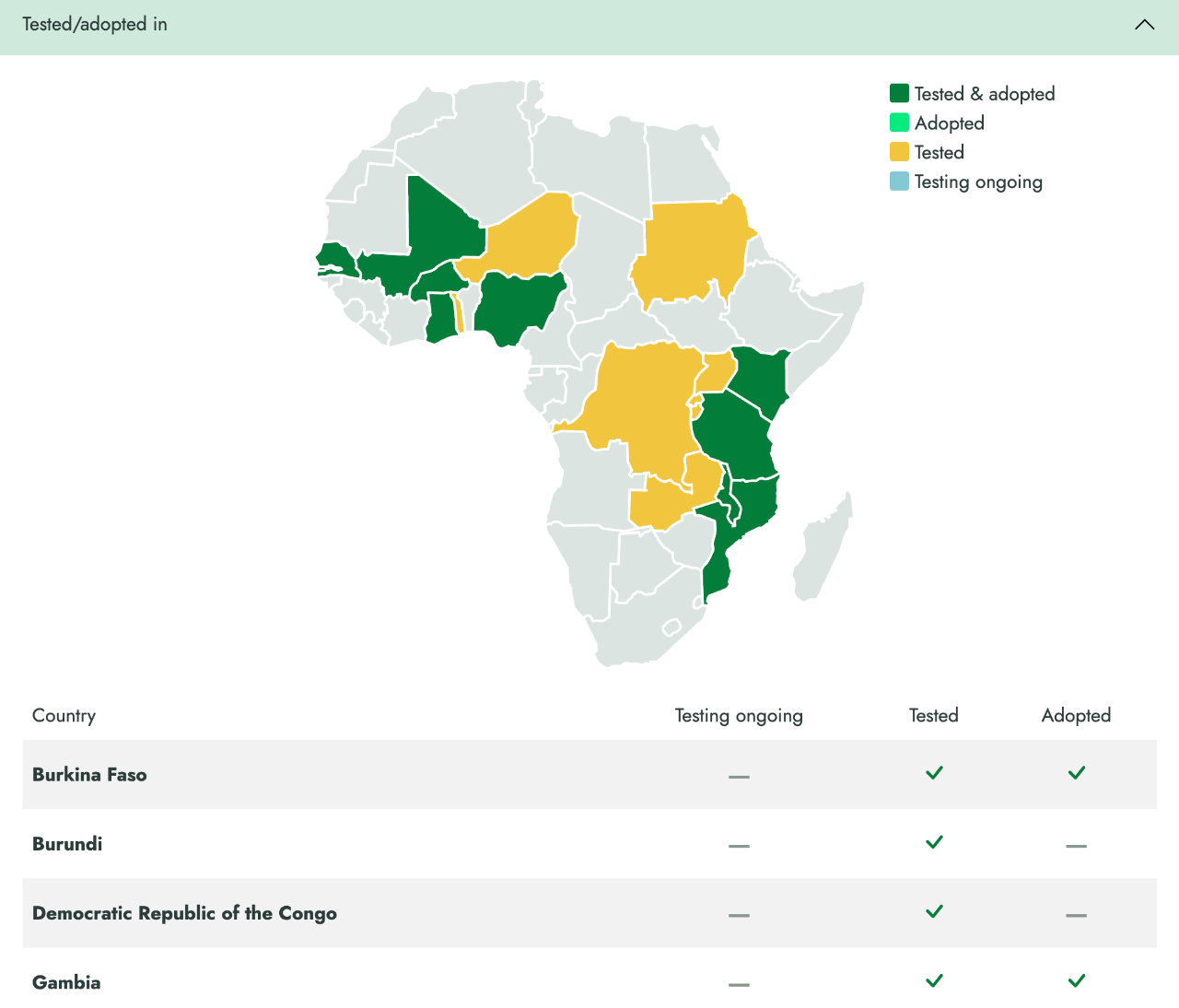Screen dimensions: 1179x1008
Task: Collapse the Tested/adopted in section chevron
Action: [1144, 25]
